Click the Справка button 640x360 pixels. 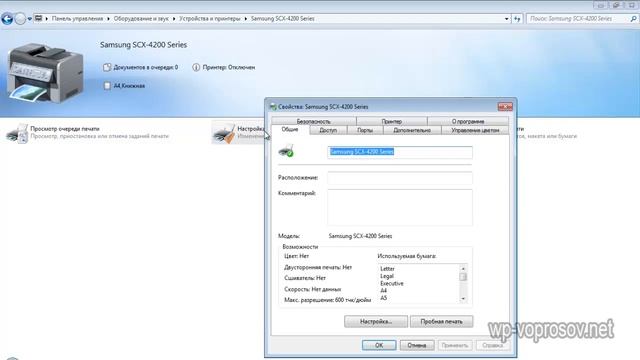(493, 345)
